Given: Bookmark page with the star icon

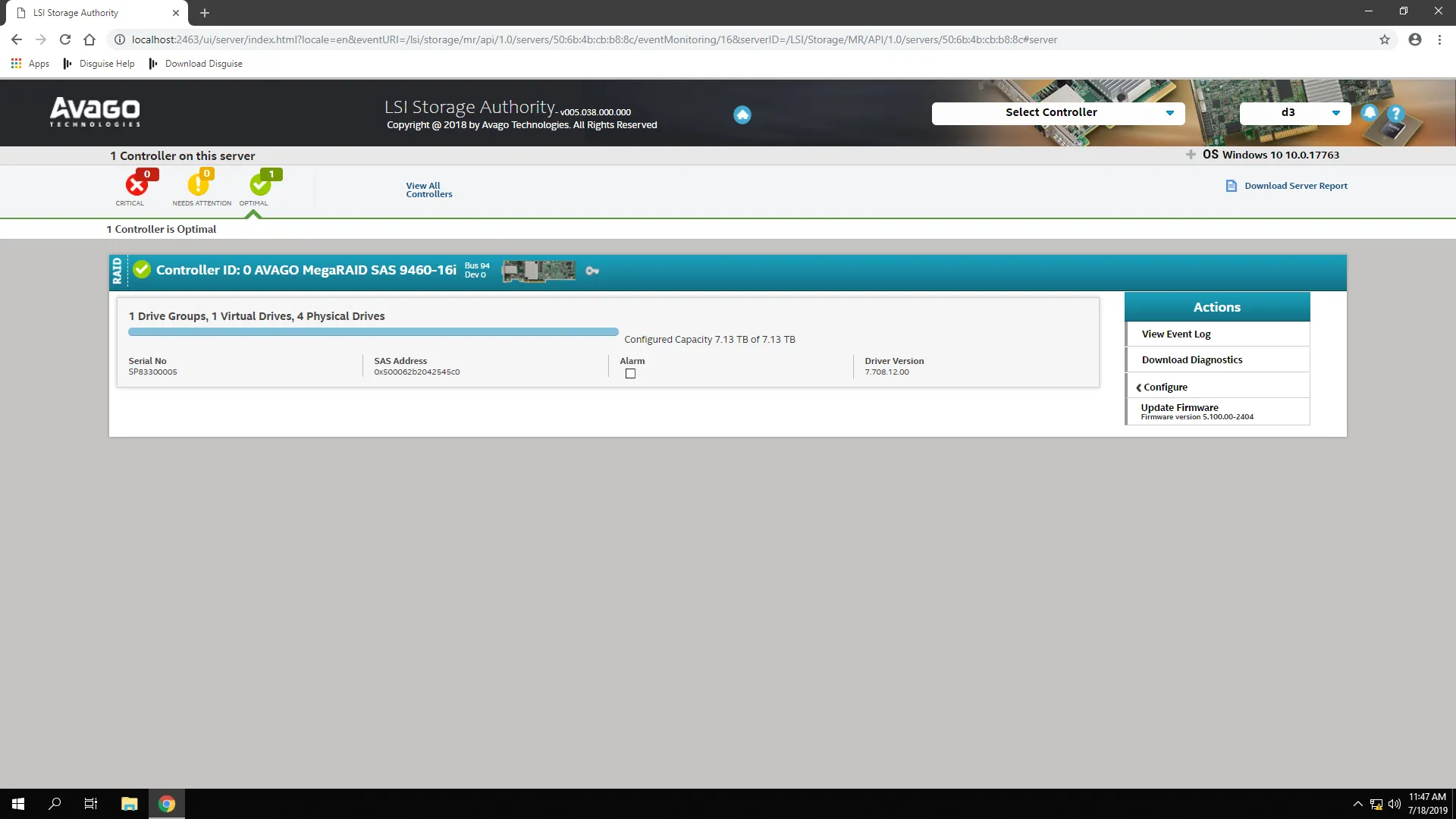Looking at the screenshot, I should coord(1385,39).
